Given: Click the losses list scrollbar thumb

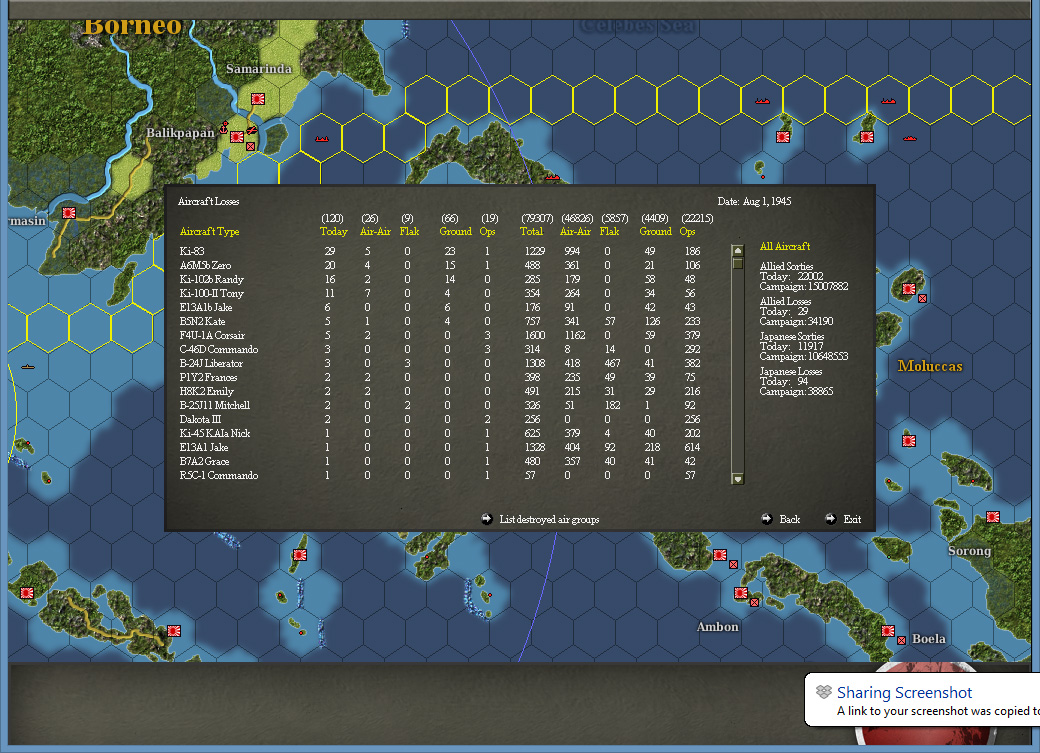Looking at the screenshot, I should pos(737,263).
